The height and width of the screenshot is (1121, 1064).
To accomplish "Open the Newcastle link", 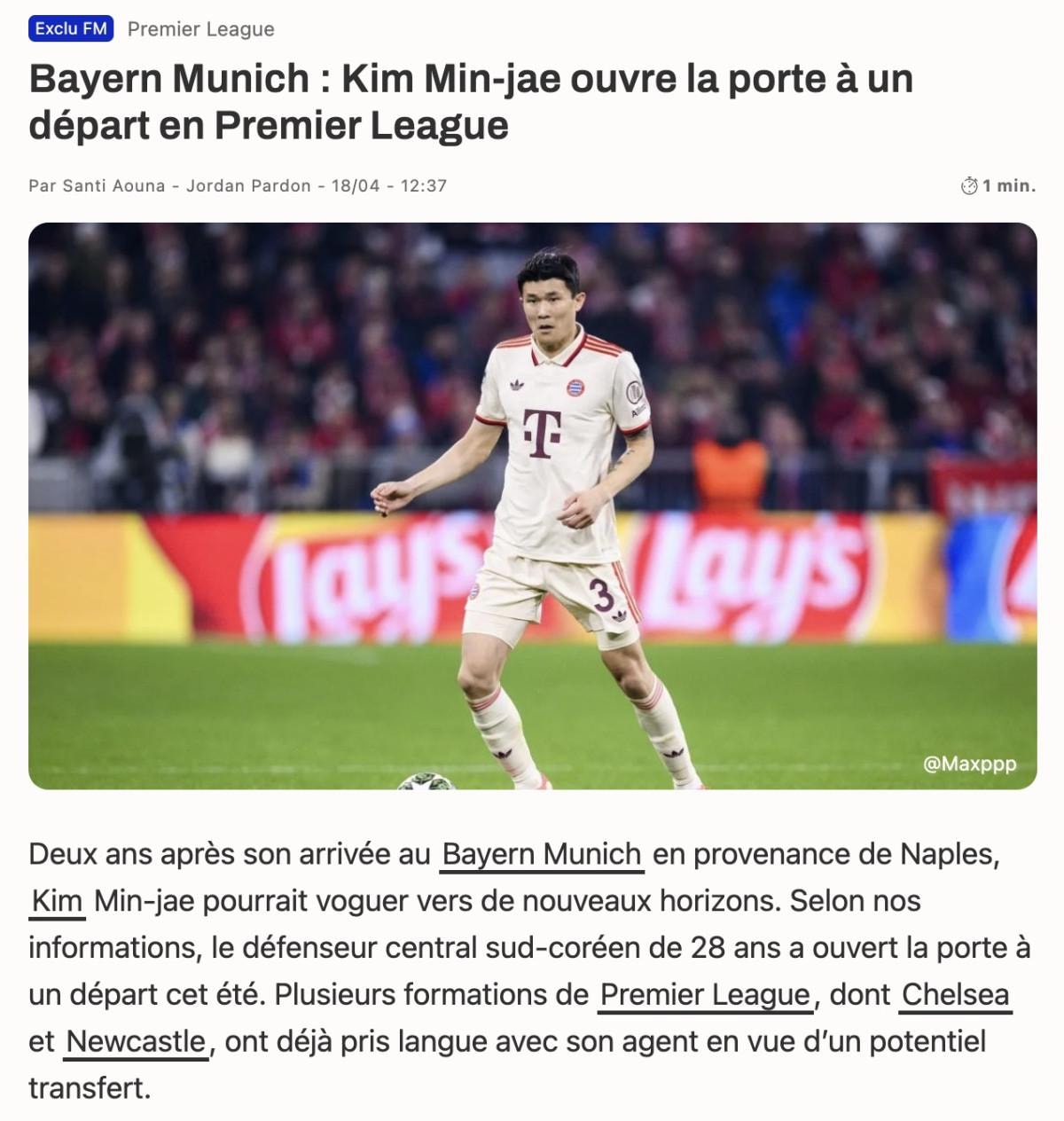I will [136, 1041].
